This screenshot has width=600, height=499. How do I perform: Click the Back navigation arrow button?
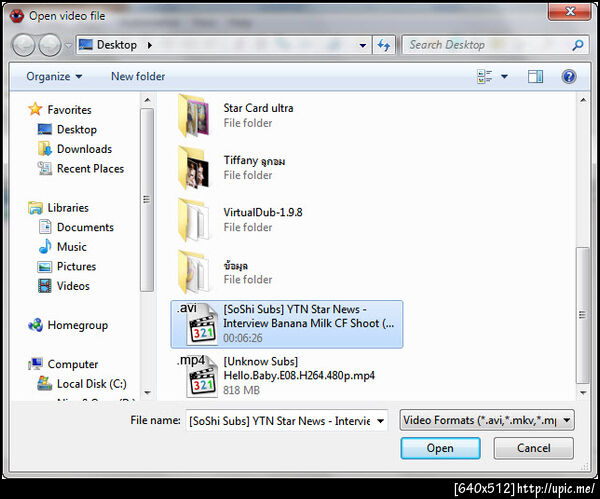23,45
